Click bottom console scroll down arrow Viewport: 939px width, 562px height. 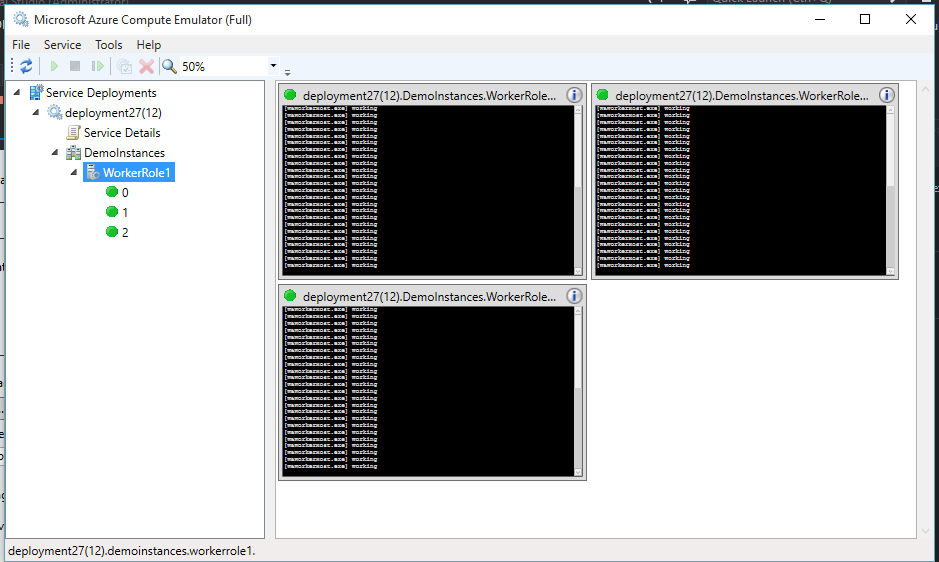pos(578,472)
